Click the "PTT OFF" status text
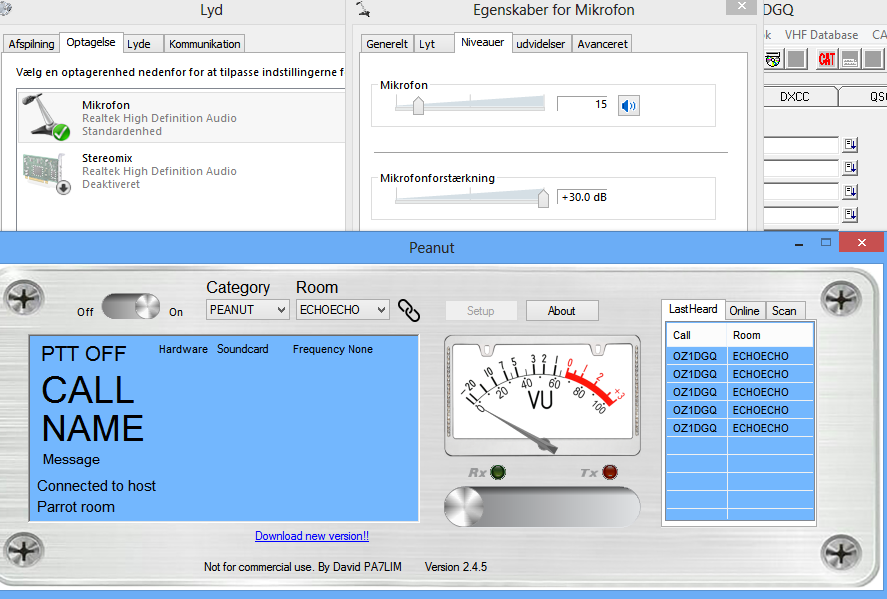887x599 pixels. pos(84,354)
